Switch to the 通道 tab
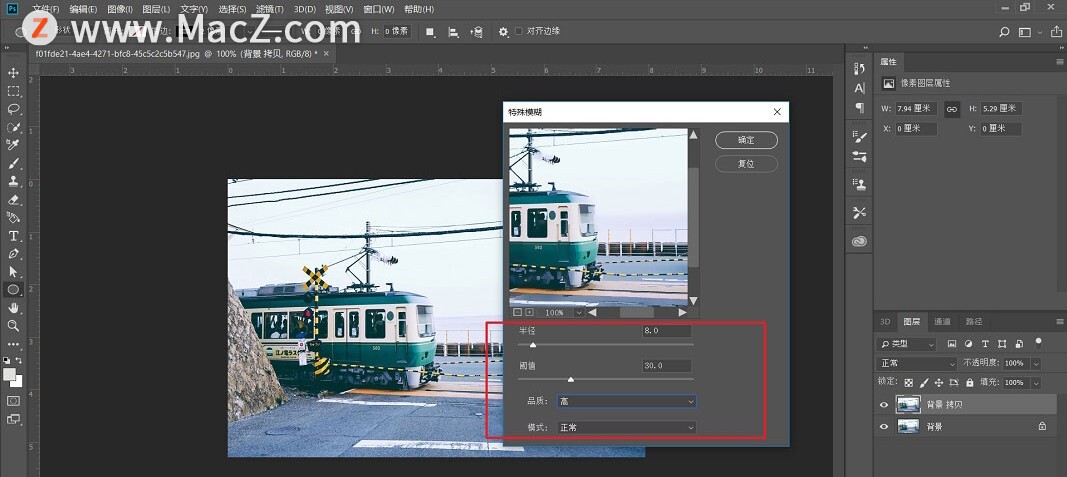 (x=942, y=322)
